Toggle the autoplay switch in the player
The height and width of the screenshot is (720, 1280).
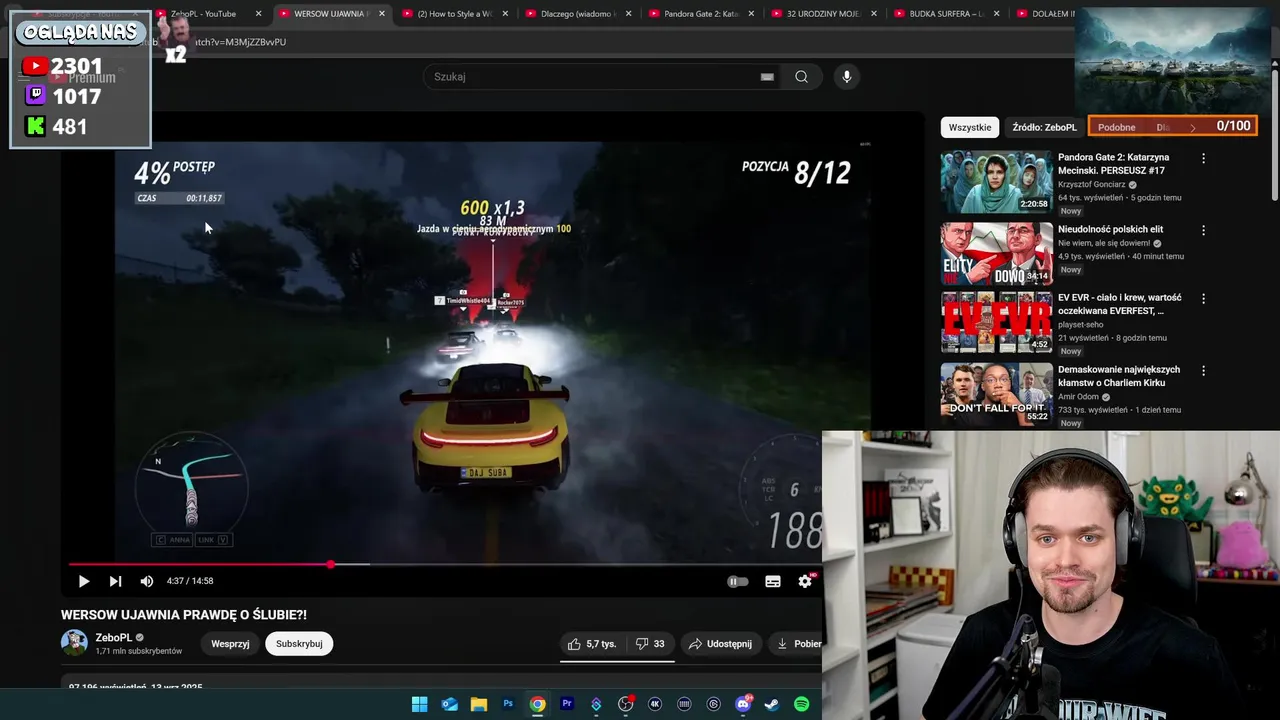737,581
